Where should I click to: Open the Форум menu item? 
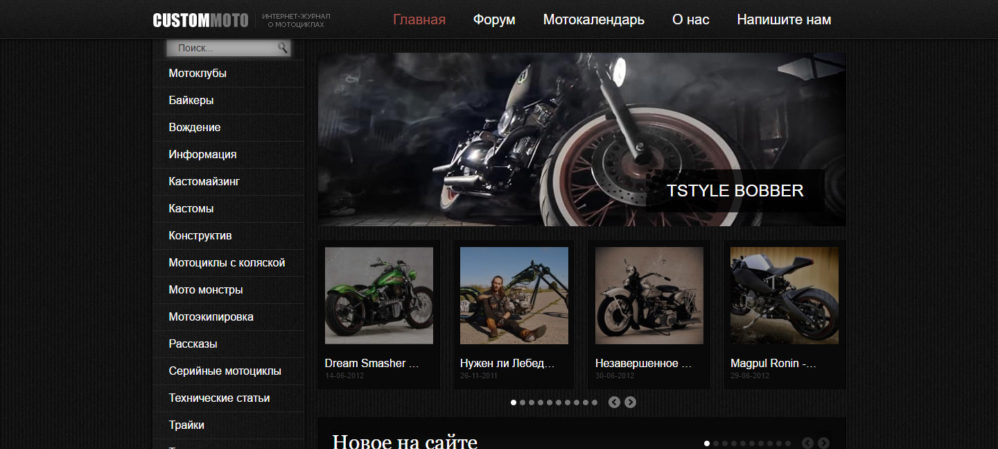[x=494, y=20]
